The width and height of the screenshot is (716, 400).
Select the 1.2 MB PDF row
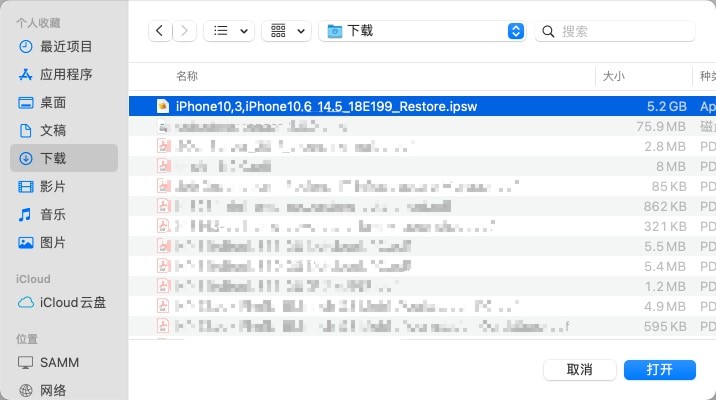click(422, 286)
